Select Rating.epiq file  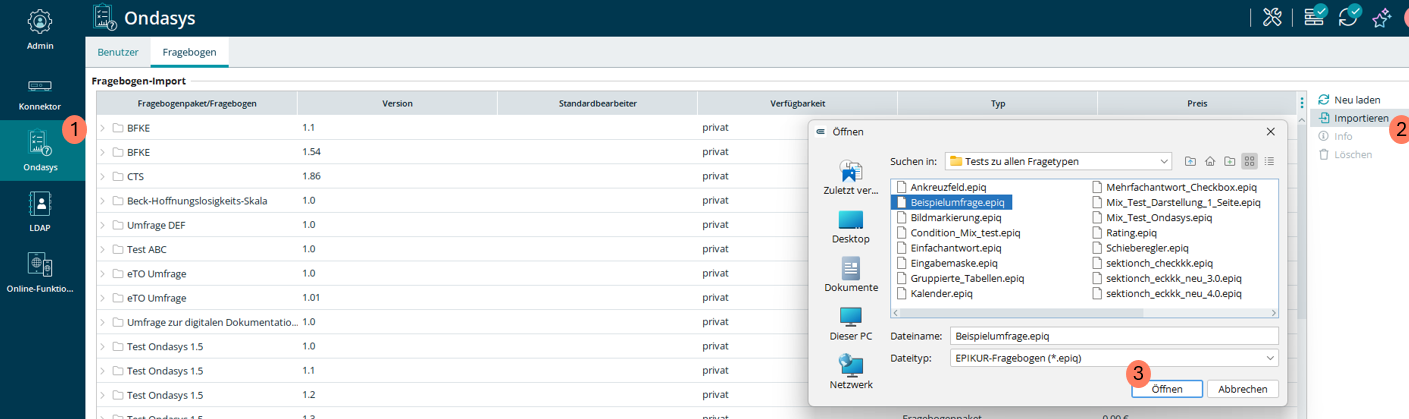[x=1123, y=233]
